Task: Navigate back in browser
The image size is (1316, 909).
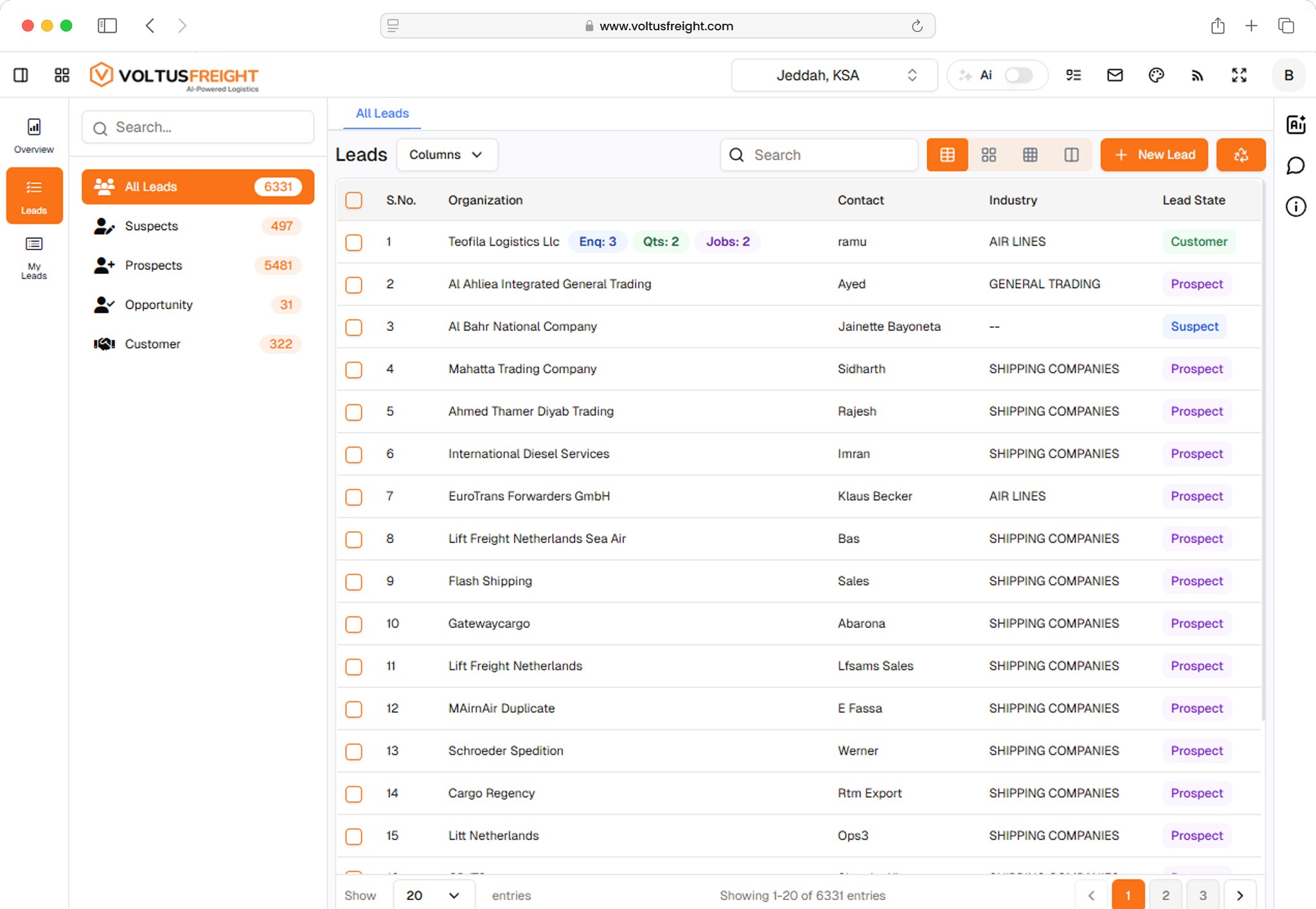Action: point(150,26)
